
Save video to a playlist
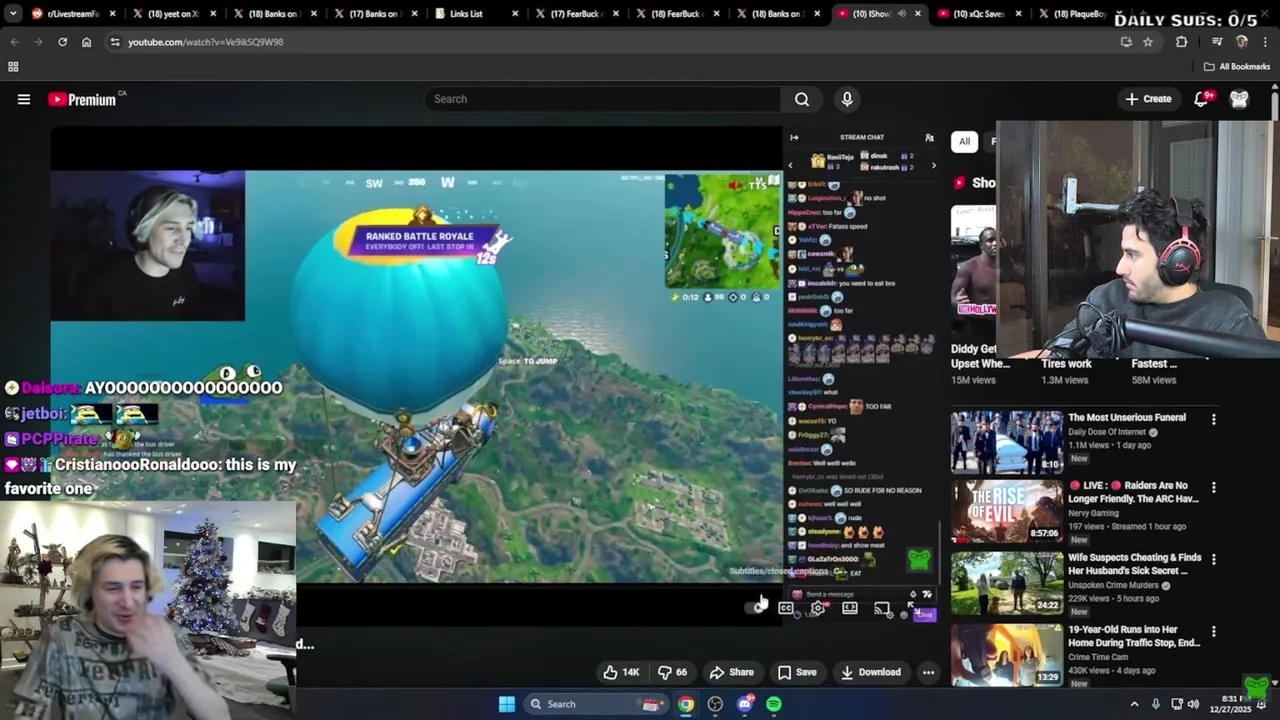tap(797, 672)
